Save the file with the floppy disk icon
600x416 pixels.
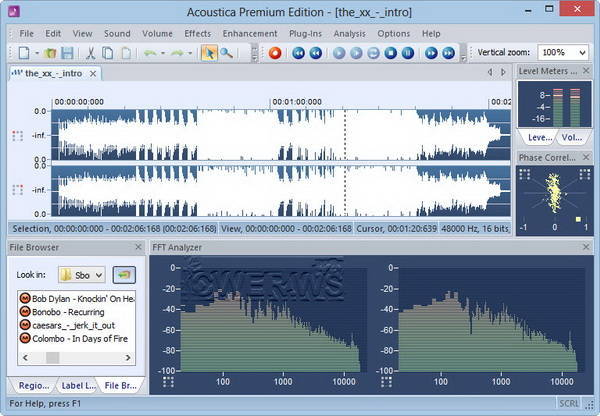[67, 52]
